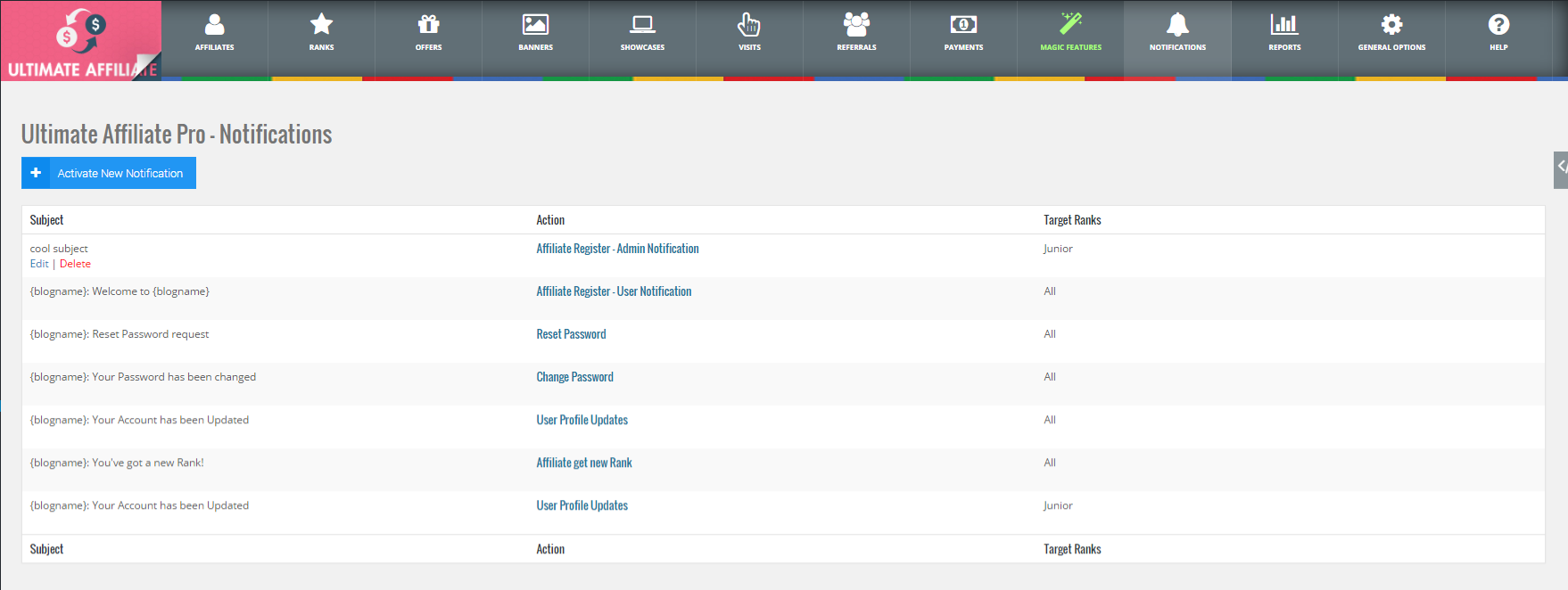1568x590 pixels.
Task: Click the Activate New Notification button
Action: click(109, 173)
